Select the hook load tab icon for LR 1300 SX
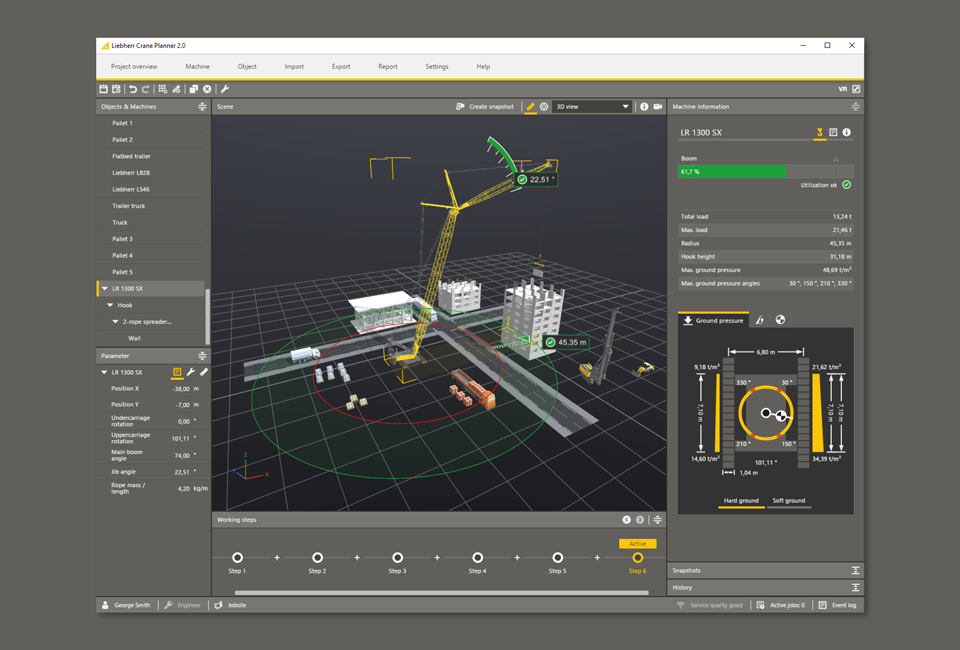The width and height of the screenshot is (960, 650). (x=819, y=132)
